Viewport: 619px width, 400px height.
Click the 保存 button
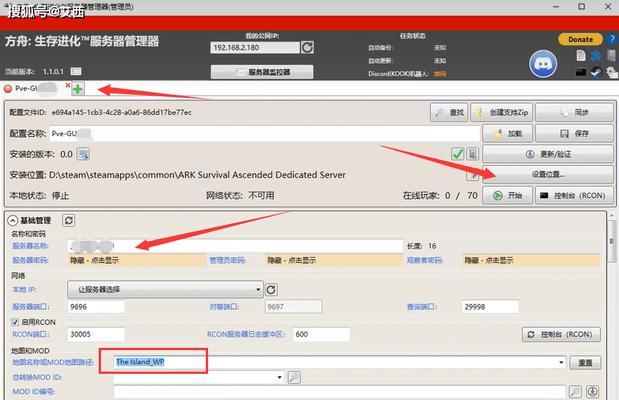574,133
